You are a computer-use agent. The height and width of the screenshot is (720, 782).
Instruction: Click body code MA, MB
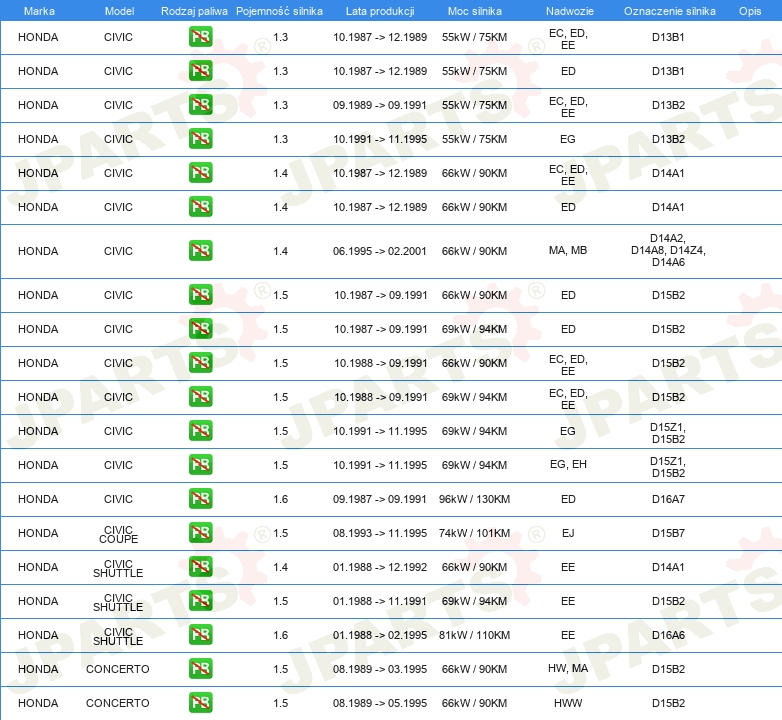coord(568,250)
